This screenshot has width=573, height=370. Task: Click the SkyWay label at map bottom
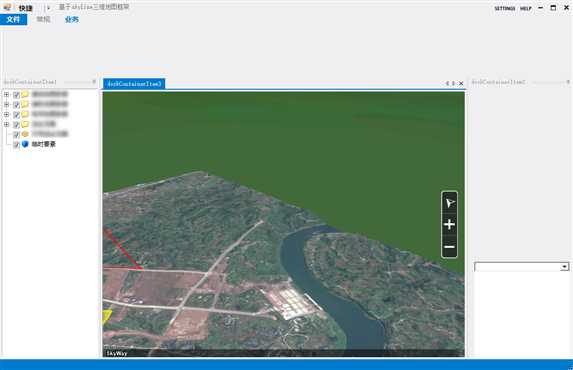[117, 353]
